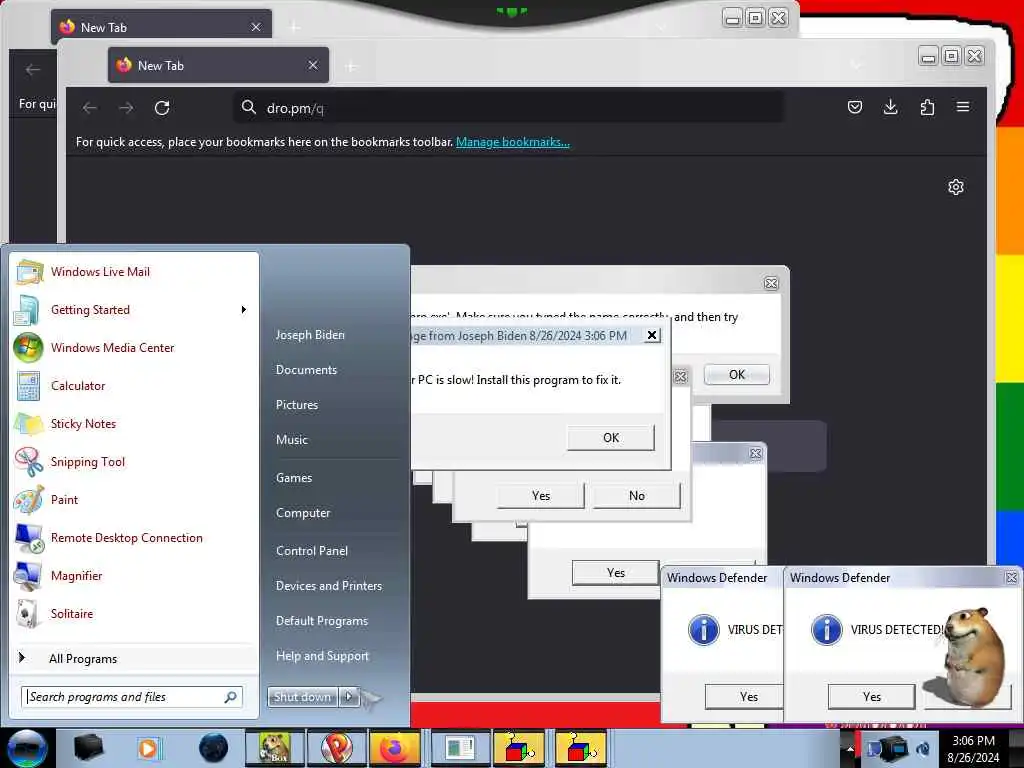Open Default Programs
This screenshot has width=1024, height=768.
pyautogui.click(x=322, y=620)
